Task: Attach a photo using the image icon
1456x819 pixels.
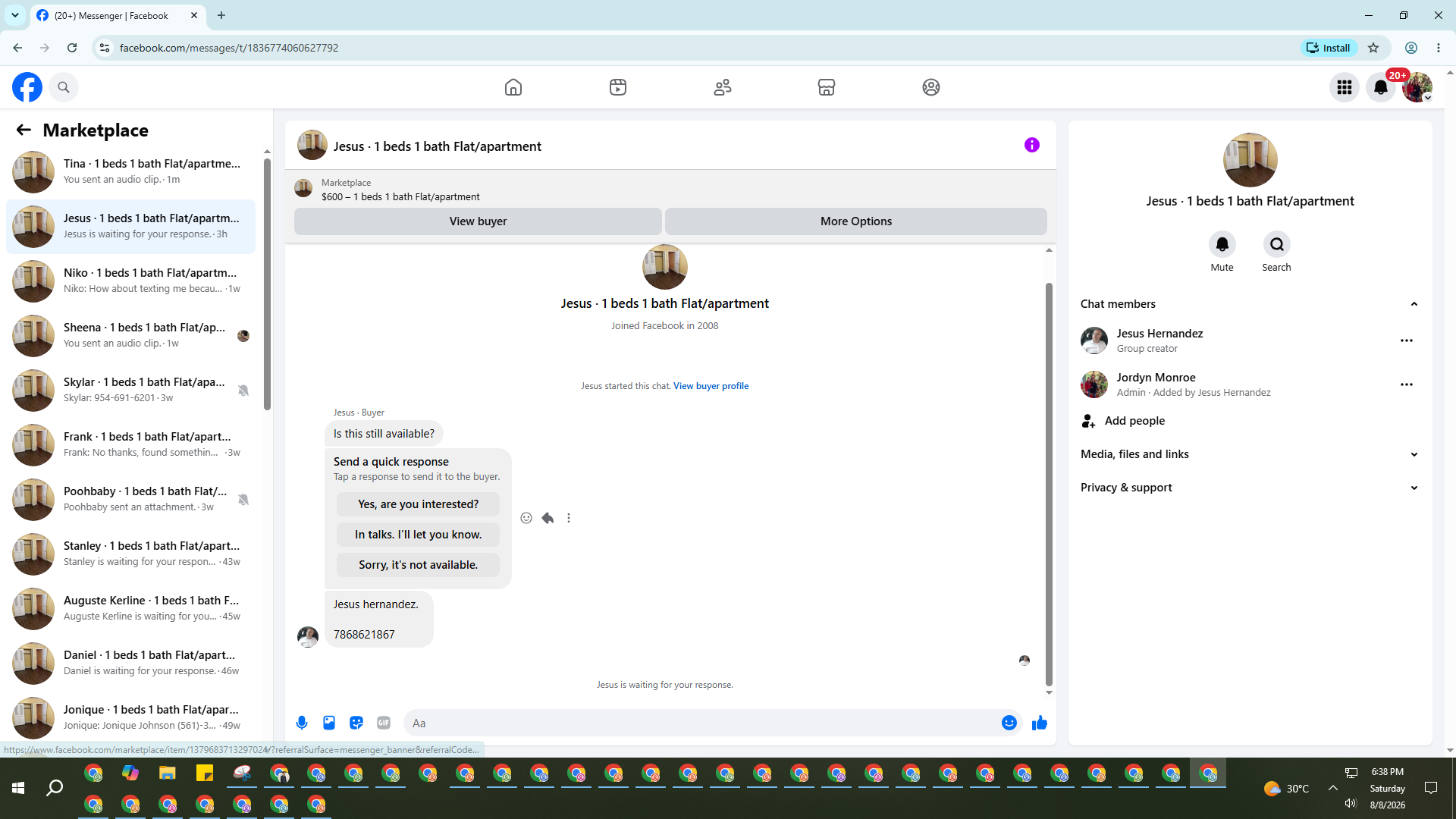Action: coord(329,723)
